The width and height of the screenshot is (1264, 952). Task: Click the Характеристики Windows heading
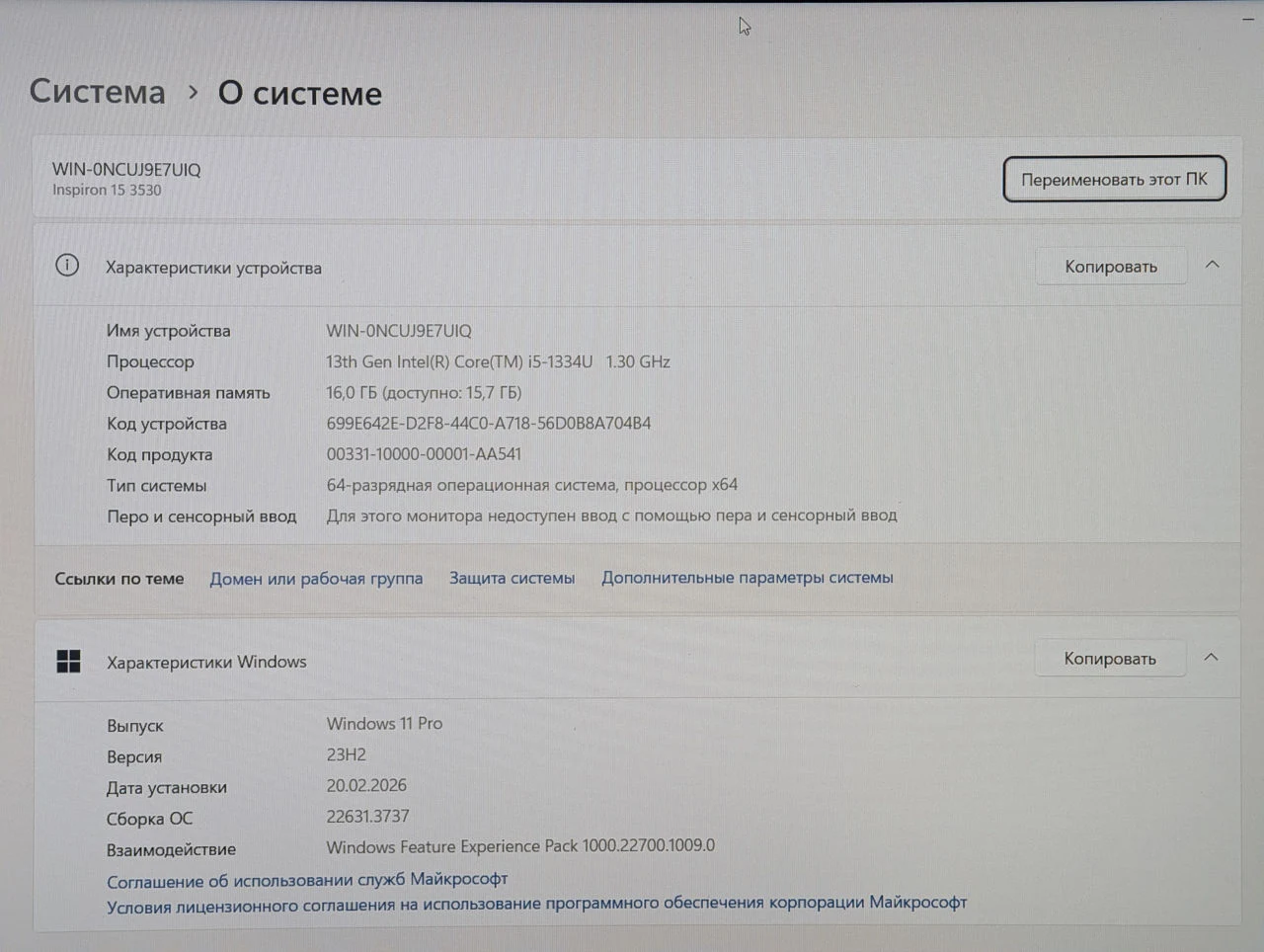coord(206,662)
